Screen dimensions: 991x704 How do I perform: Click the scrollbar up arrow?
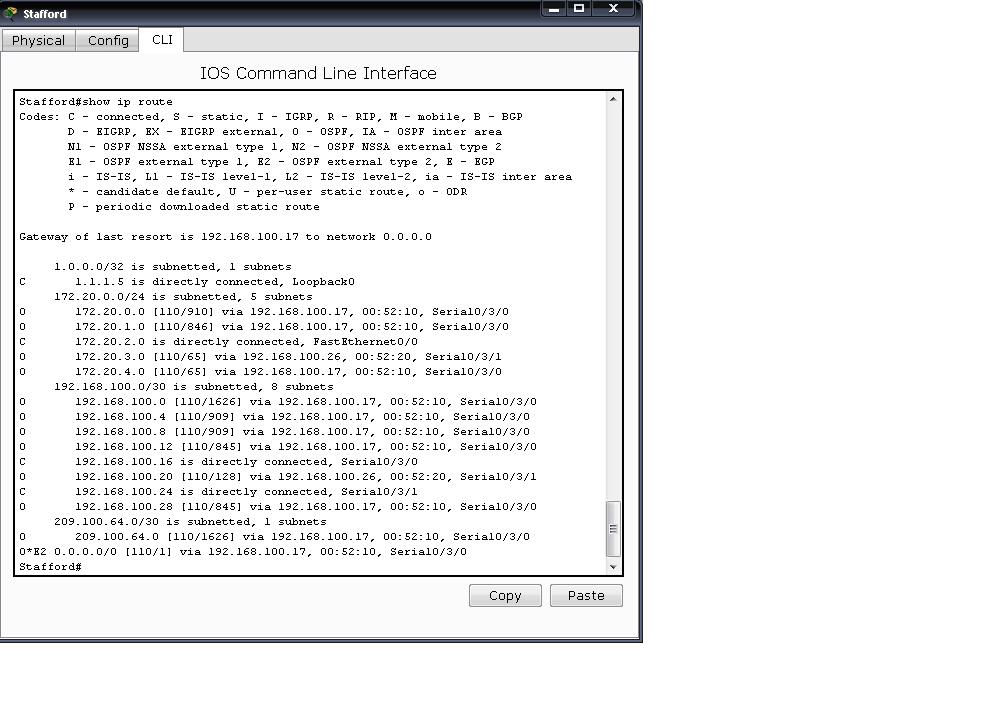click(x=612, y=99)
